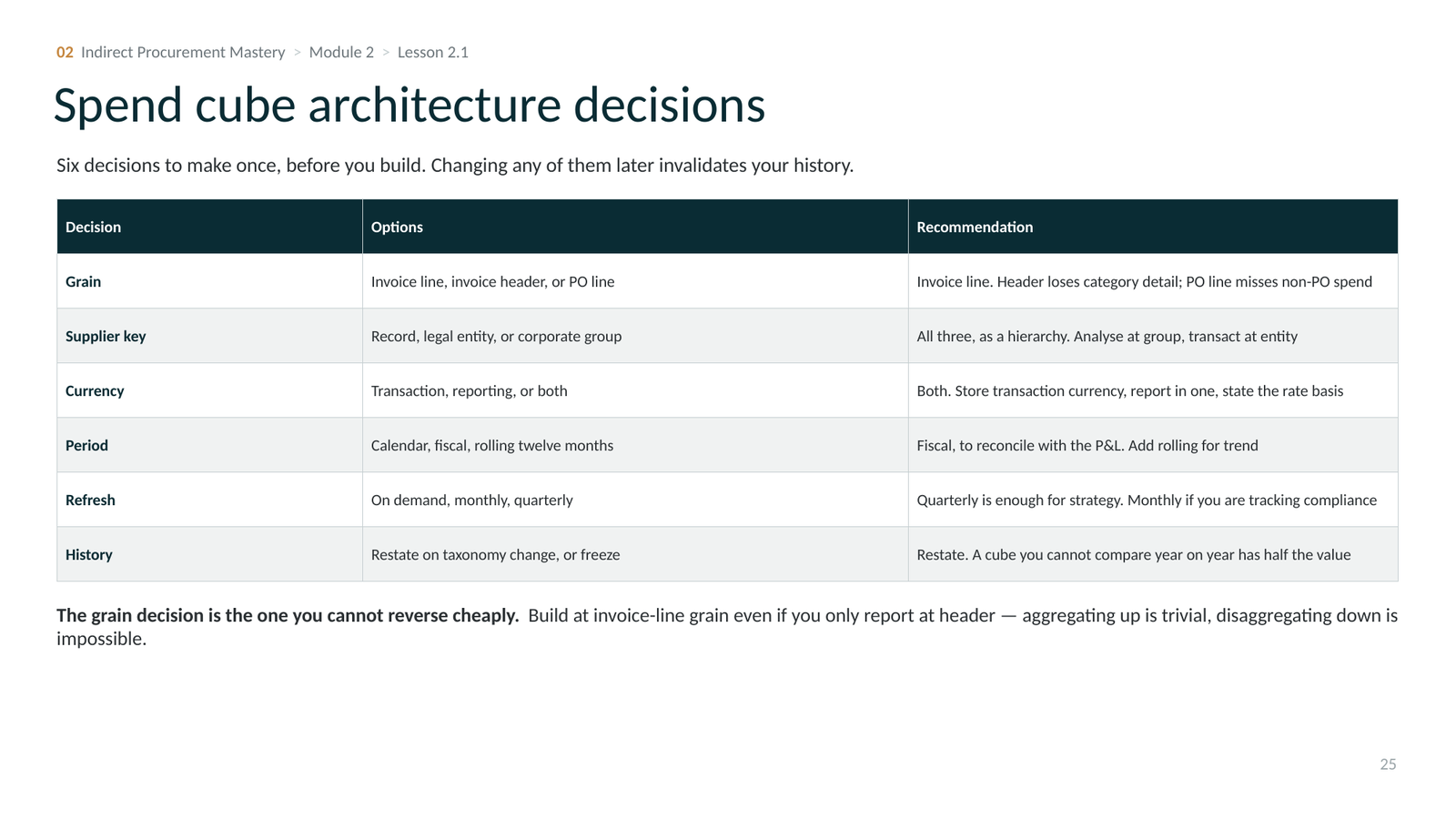1456x819 pixels.
Task: Click the bold grain decision takeaway text
Action: coord(288,615)
